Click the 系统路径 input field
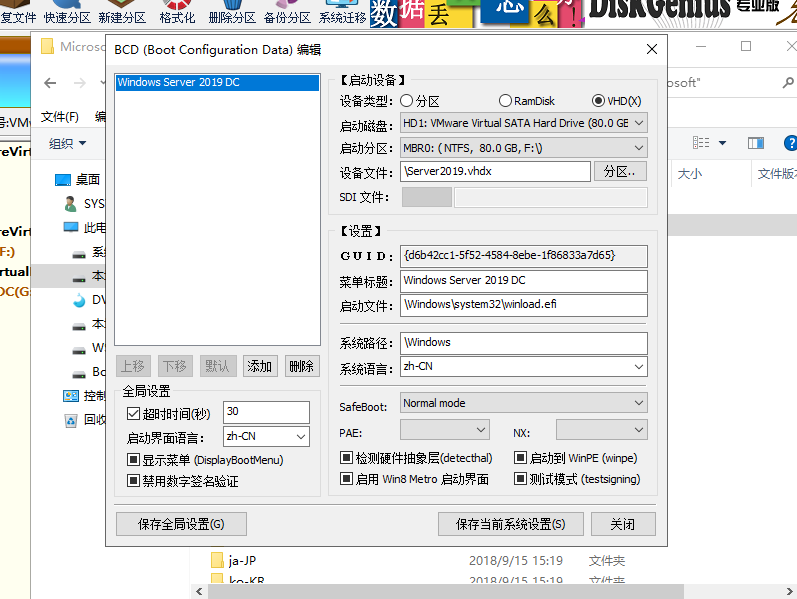The width and height of the screenshot is (797, 599). (524, 343)
